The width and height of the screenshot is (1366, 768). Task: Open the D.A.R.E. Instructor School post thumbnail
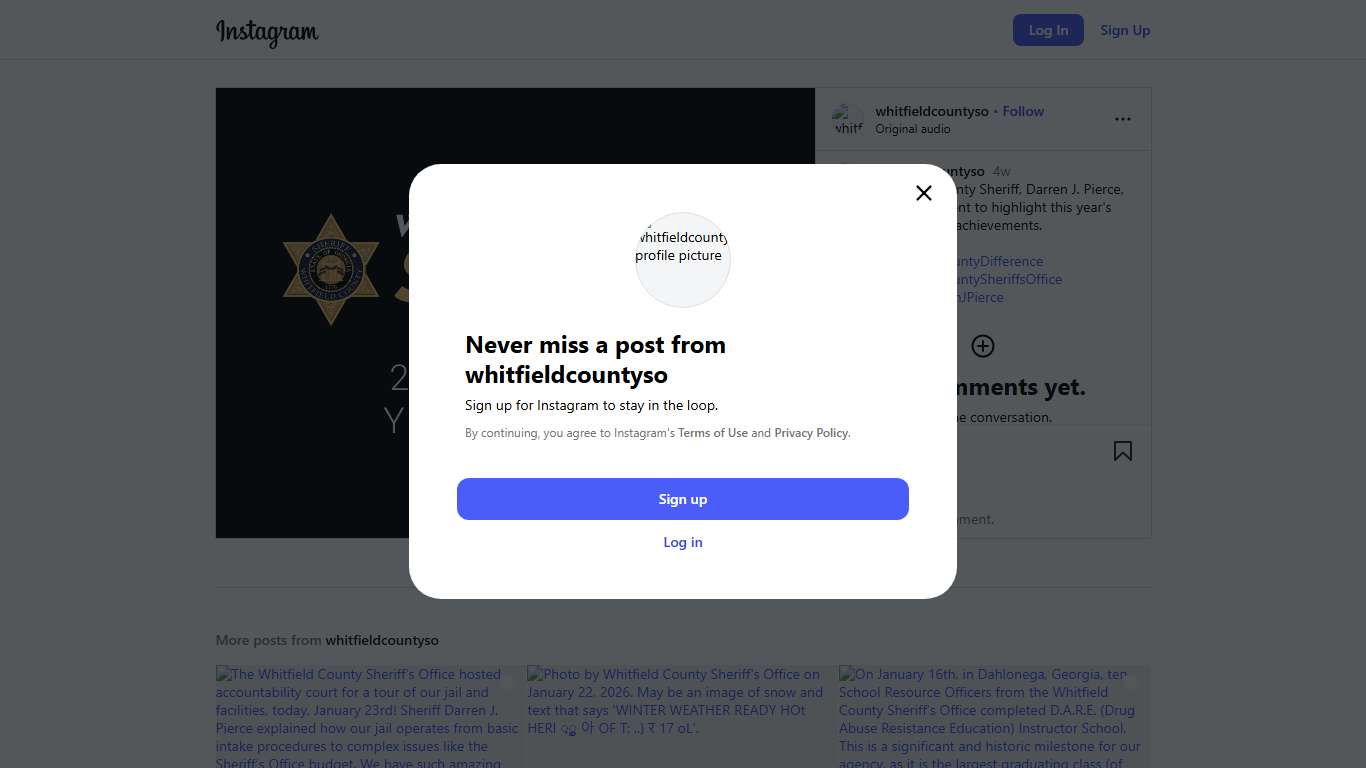[x=993, y=716]
